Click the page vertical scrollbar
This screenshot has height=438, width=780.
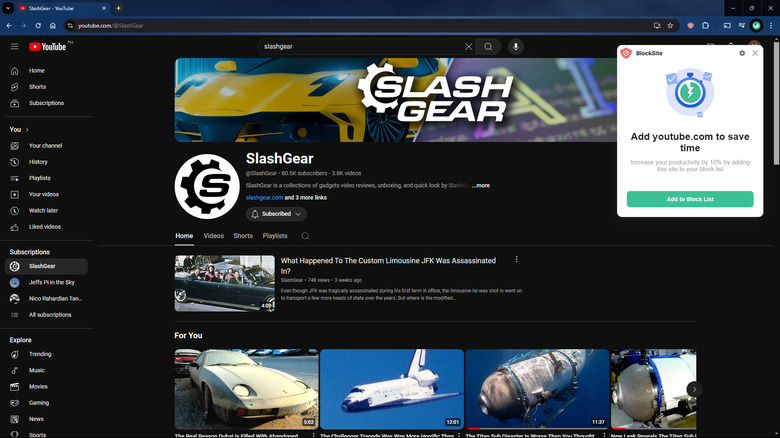[776, 105]
